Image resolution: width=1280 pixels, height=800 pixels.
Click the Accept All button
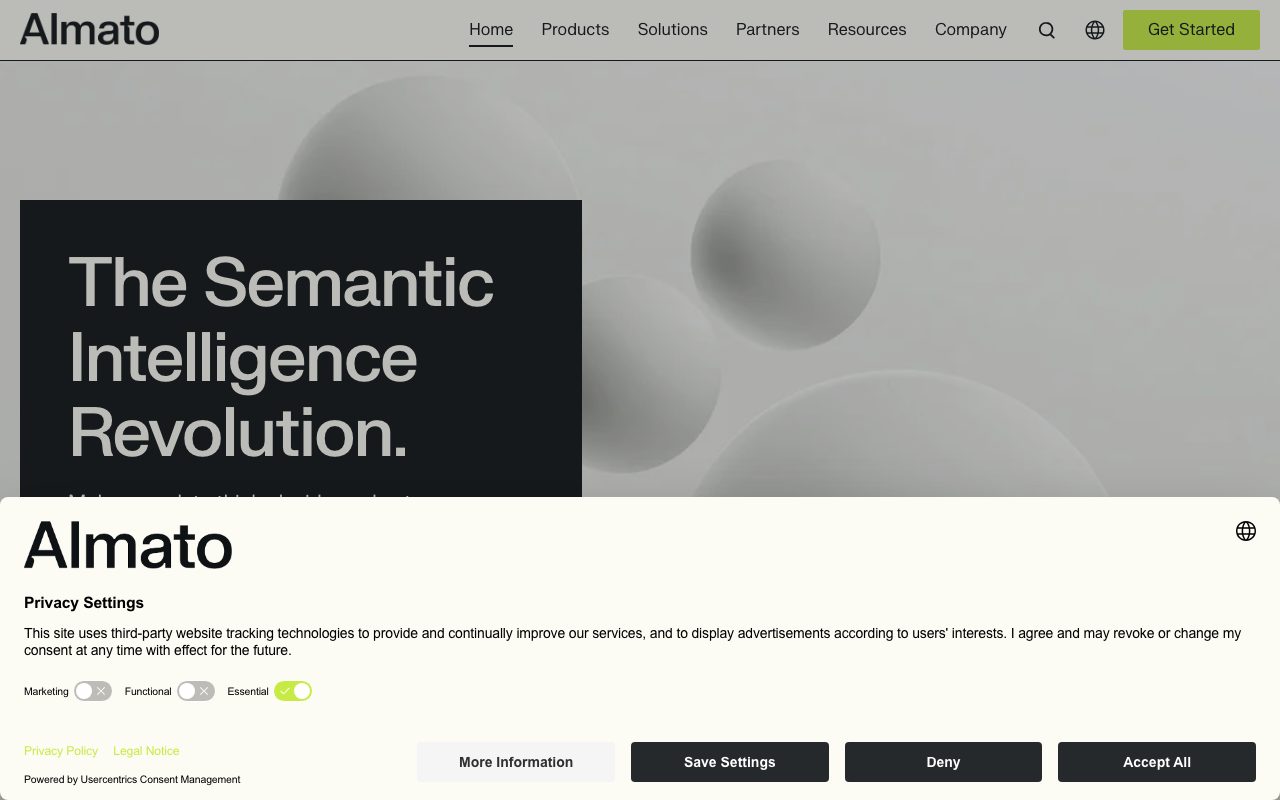[1157, 762]
